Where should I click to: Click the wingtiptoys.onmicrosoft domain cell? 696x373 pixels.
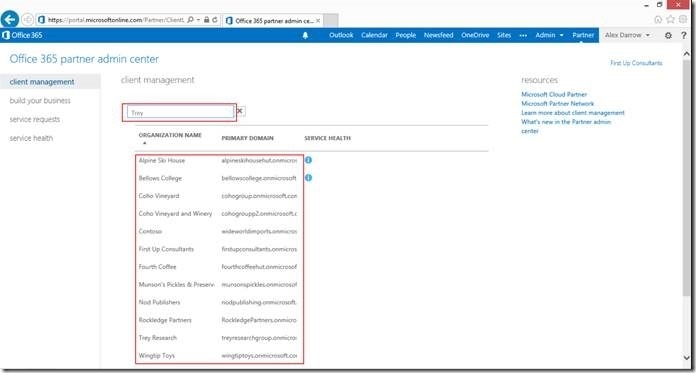click(259, 356)
